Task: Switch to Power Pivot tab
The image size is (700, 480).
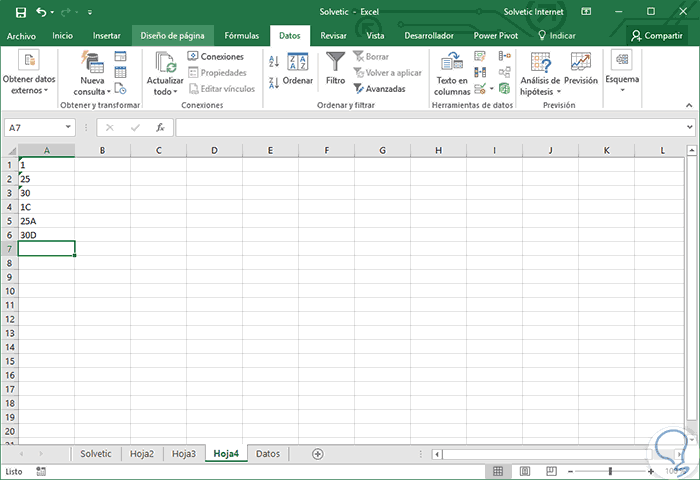Action: pos(496,36)
